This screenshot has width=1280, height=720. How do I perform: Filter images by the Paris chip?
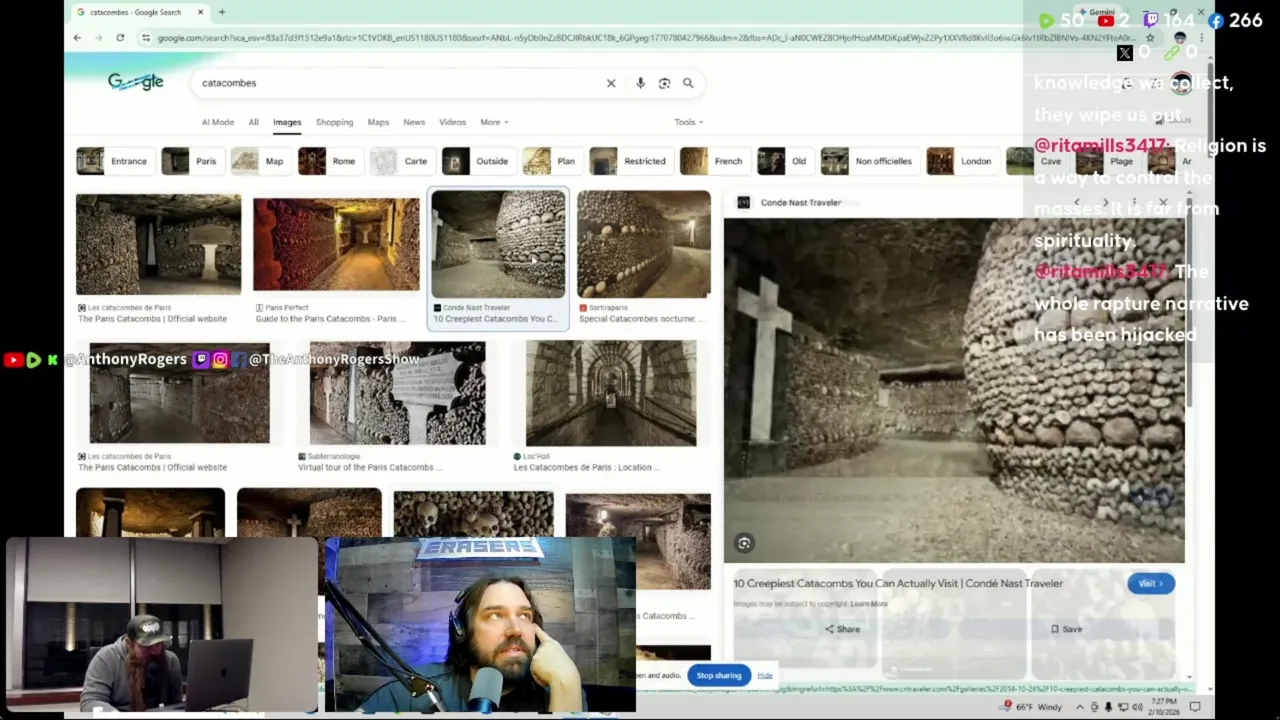point(192,161)
